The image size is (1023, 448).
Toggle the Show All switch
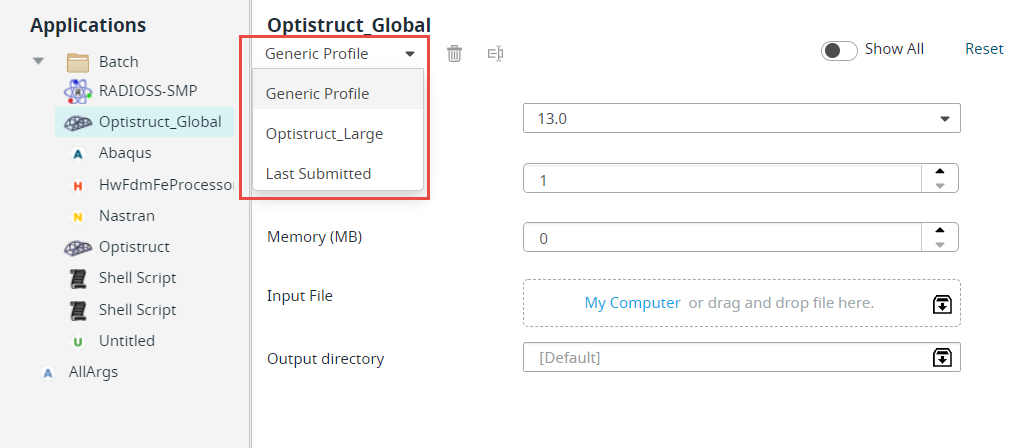[839, 50]
